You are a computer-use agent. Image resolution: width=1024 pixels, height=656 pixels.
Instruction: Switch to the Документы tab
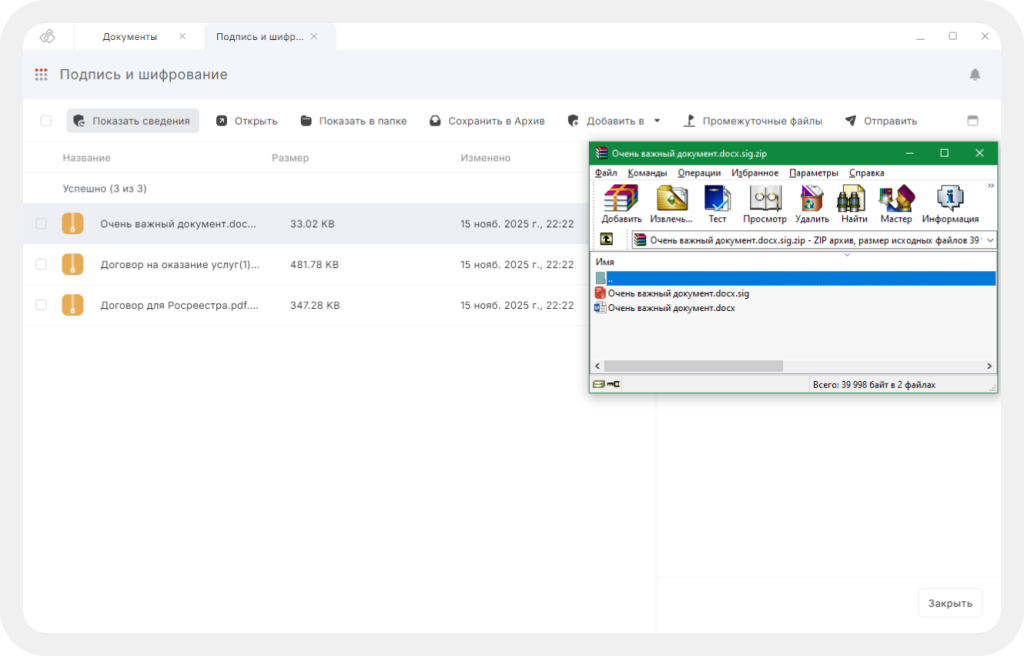click(x=130, y=37)
